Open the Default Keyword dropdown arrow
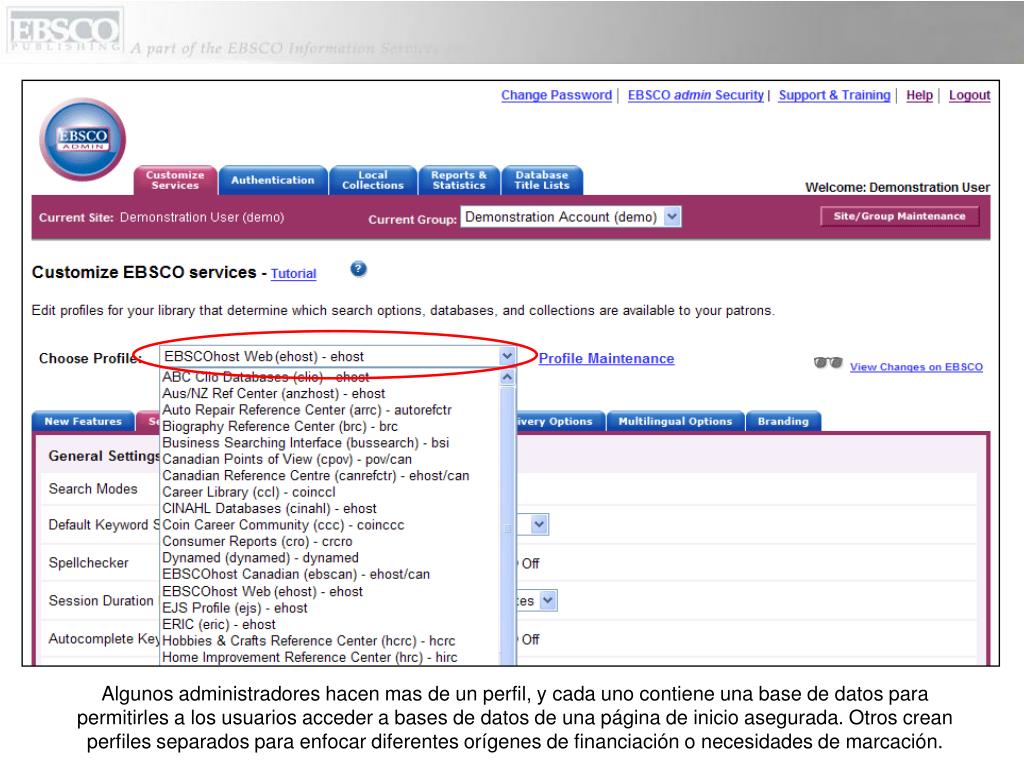Viewport: 1024px width, 768px height. pos(539,524)
